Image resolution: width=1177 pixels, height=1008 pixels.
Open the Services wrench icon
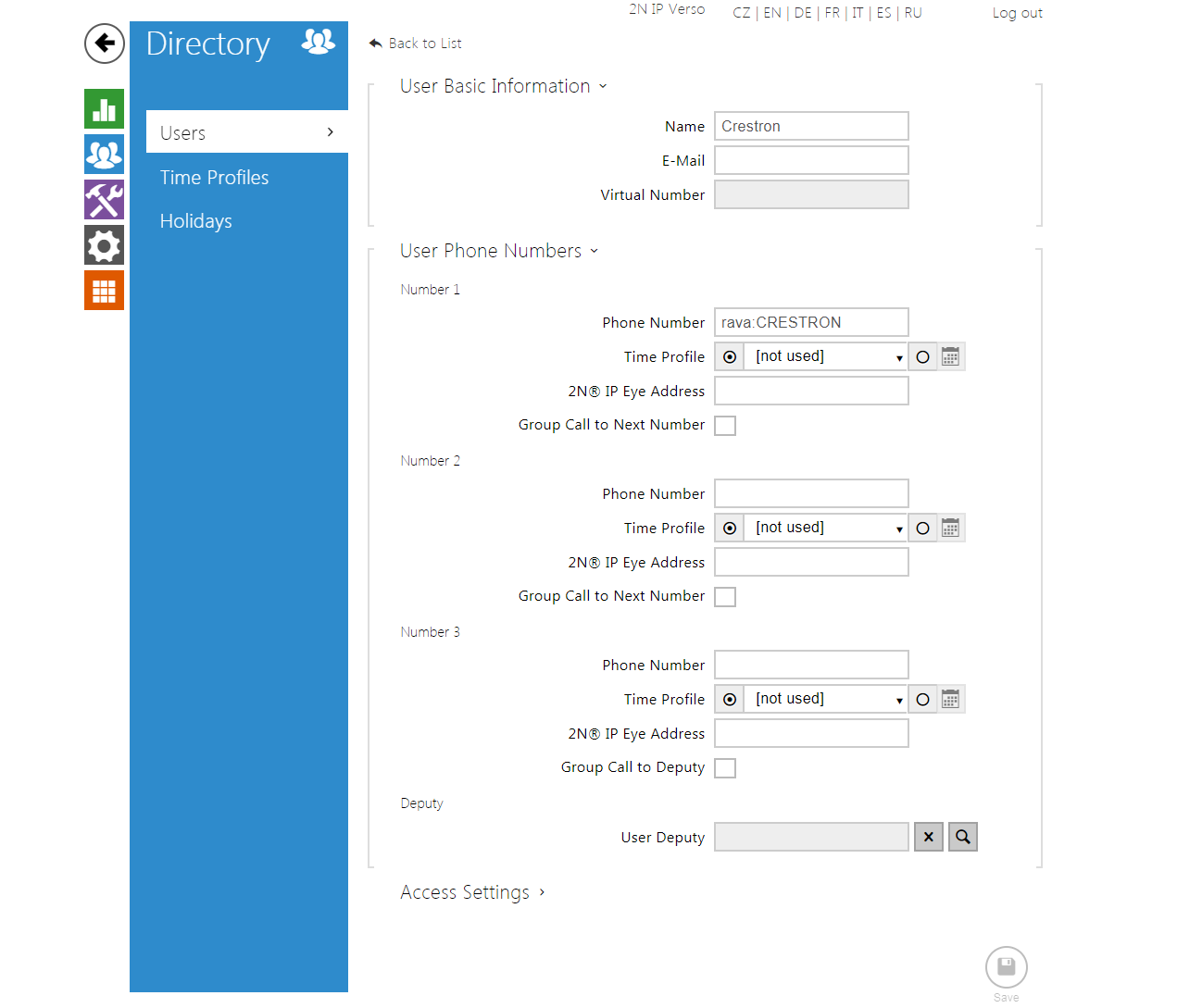(104, 199)
